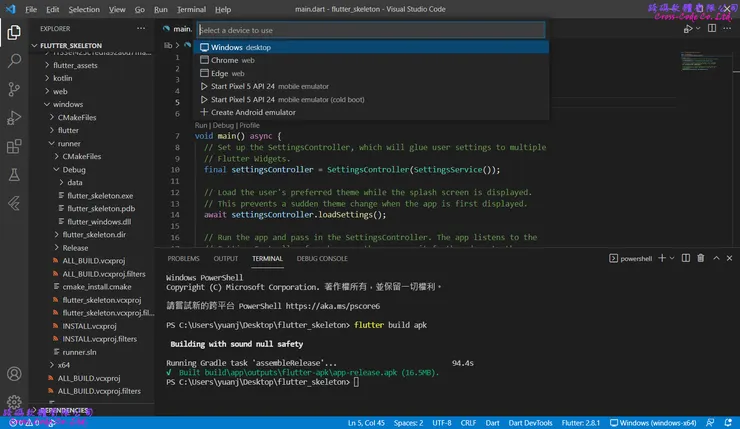The height and width of the screenshot is (429, 740).
Task: Open the new terminal profile dropdown arrow
Action: coord(672,258)
